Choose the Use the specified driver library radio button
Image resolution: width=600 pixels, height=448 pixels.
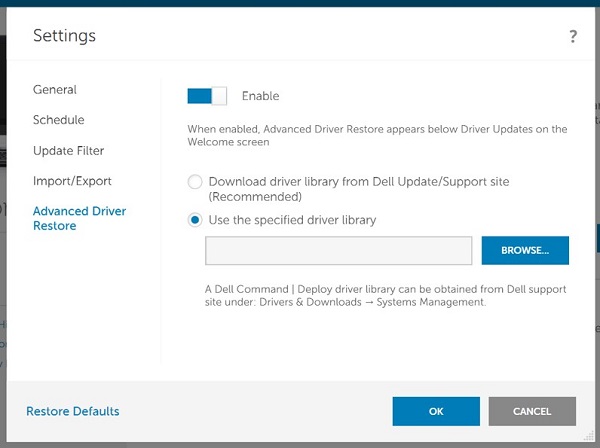point(195,220)
